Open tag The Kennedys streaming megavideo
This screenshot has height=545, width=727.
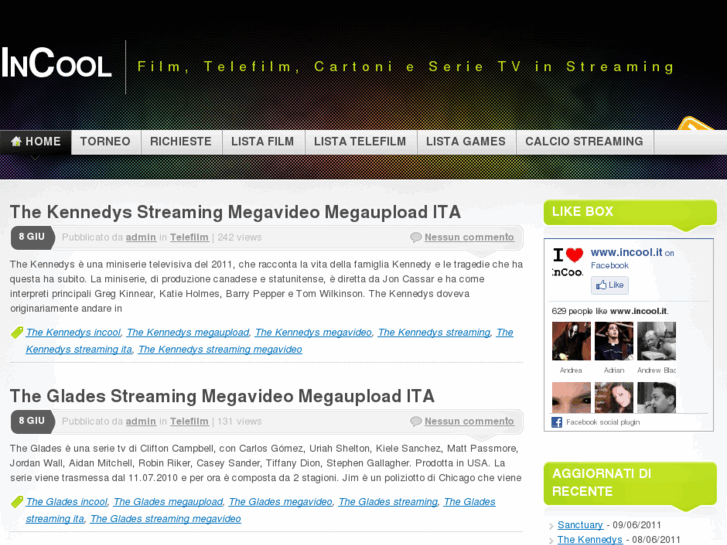[220, 350]
